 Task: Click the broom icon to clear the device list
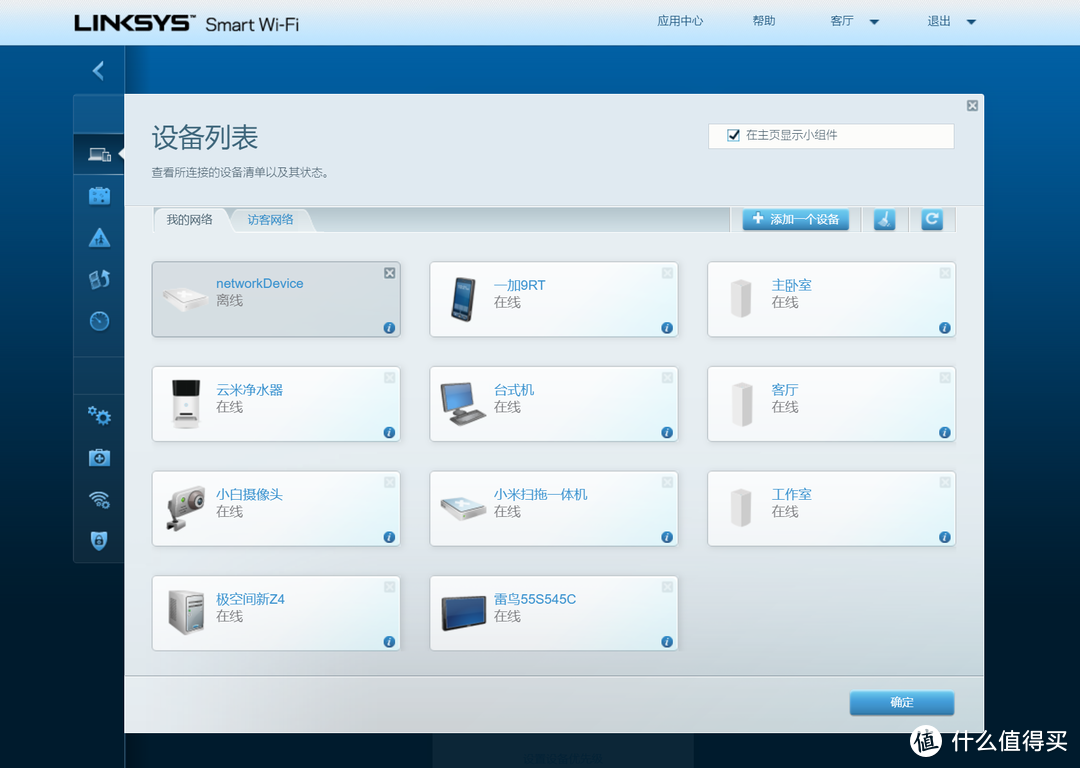point(884,220)
